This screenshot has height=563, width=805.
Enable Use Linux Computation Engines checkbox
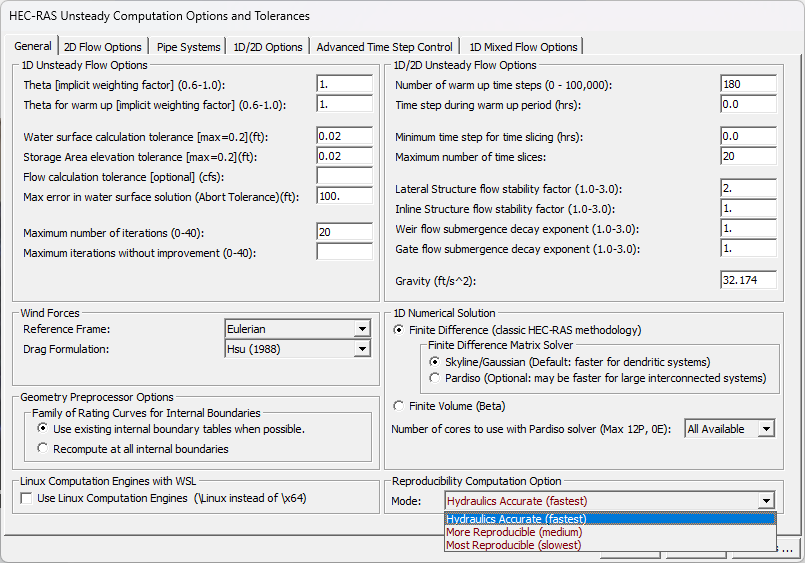(26, 498)
